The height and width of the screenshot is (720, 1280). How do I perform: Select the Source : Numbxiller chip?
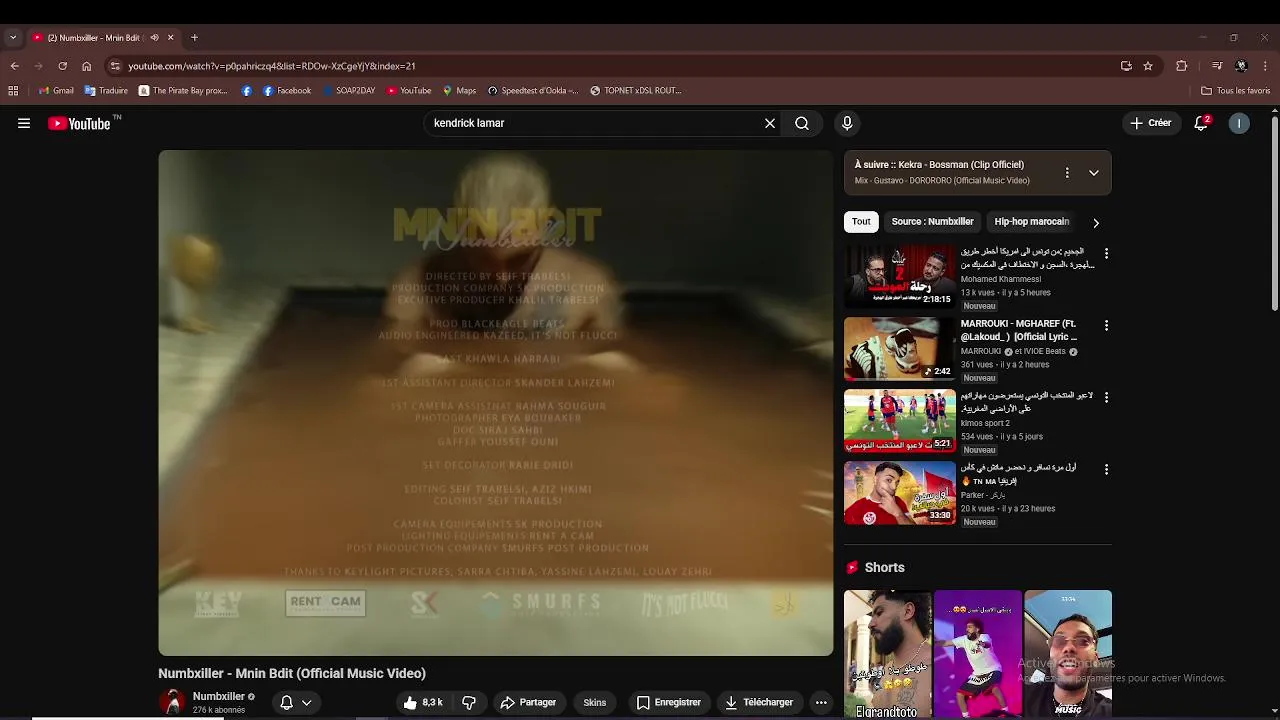point(932,222)
